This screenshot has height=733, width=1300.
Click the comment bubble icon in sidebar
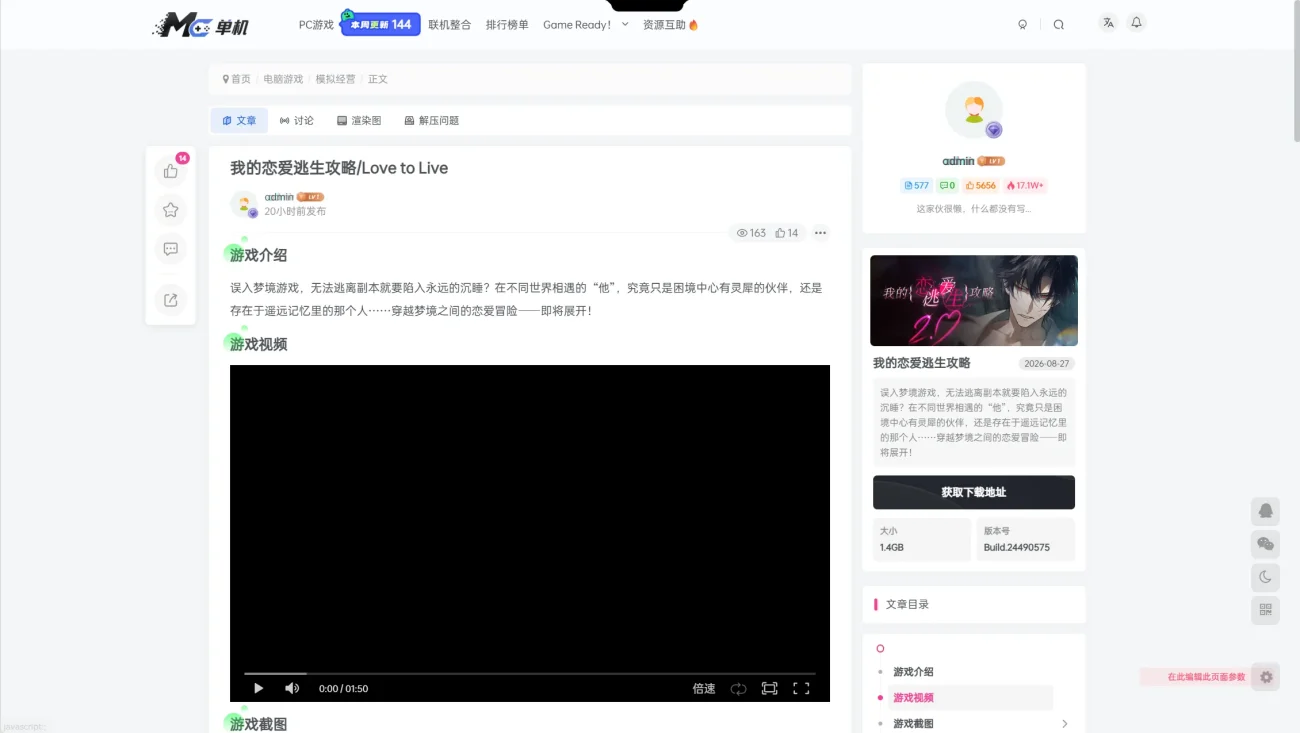click(171, 249)
